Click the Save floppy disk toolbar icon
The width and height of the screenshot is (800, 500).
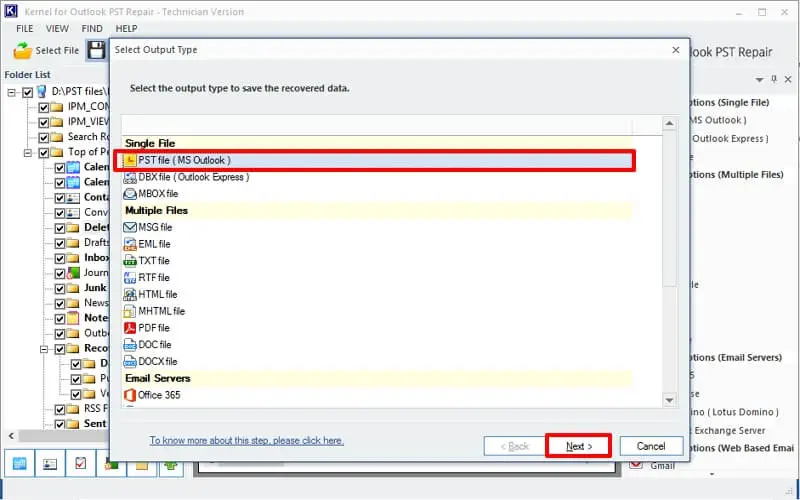click(96, 51)
